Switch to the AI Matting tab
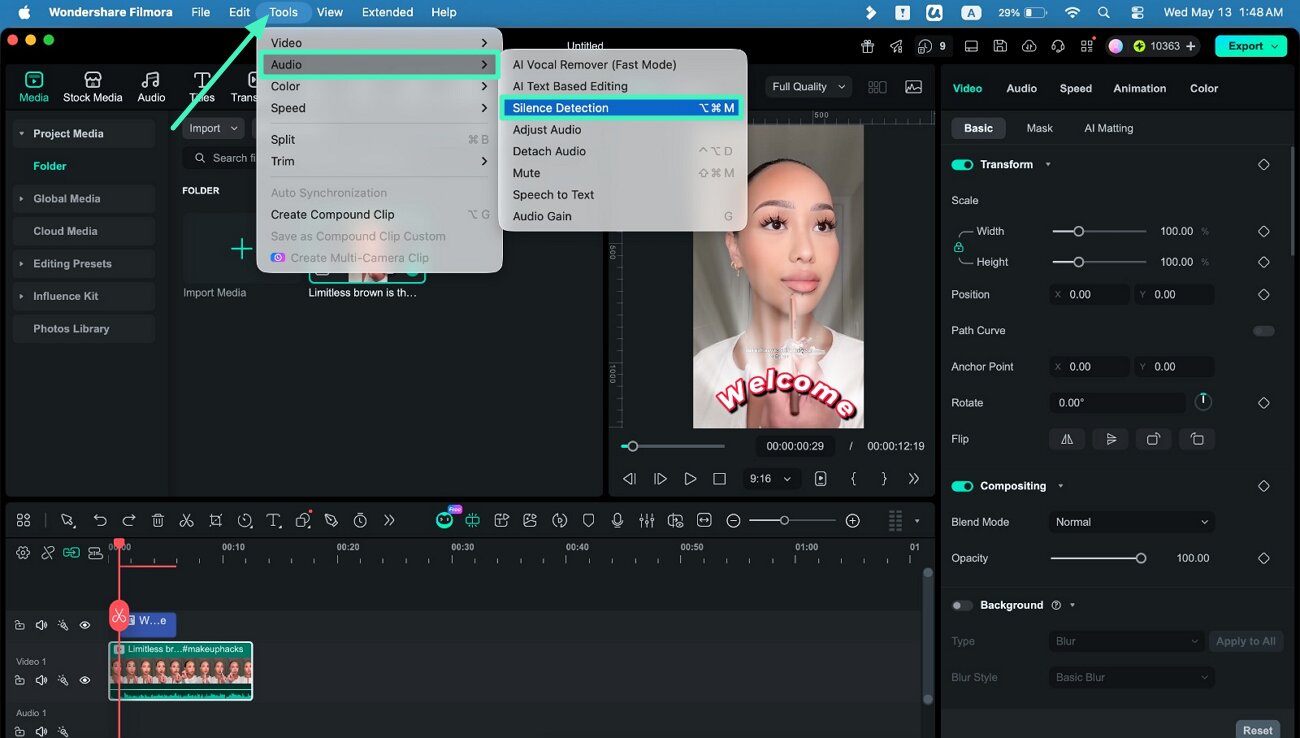The image size is (1300, 738). point(1108,128)
